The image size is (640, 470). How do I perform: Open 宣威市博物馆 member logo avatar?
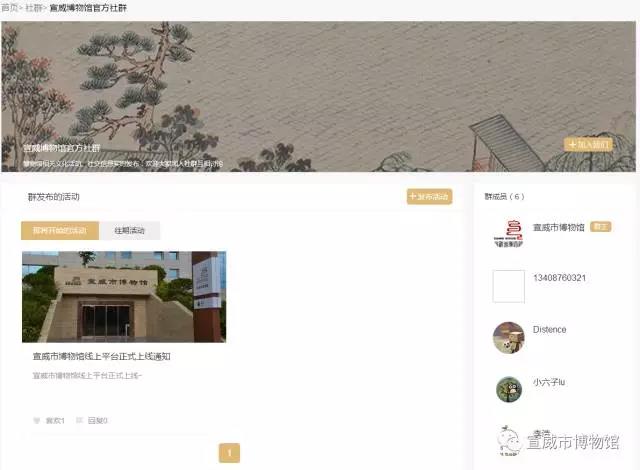(509, 233)
